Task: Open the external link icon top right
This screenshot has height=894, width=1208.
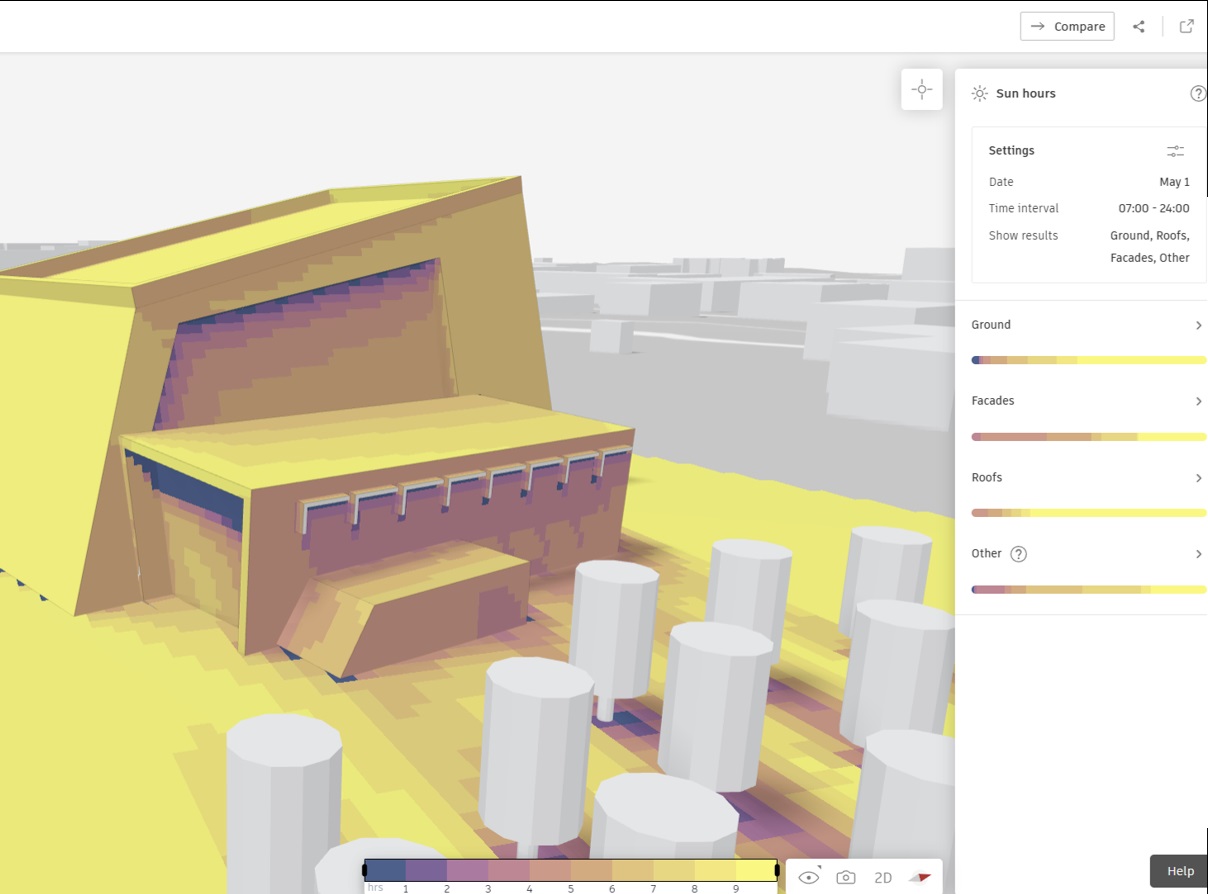Action: pyautogui.click(x=1186, y=26)
